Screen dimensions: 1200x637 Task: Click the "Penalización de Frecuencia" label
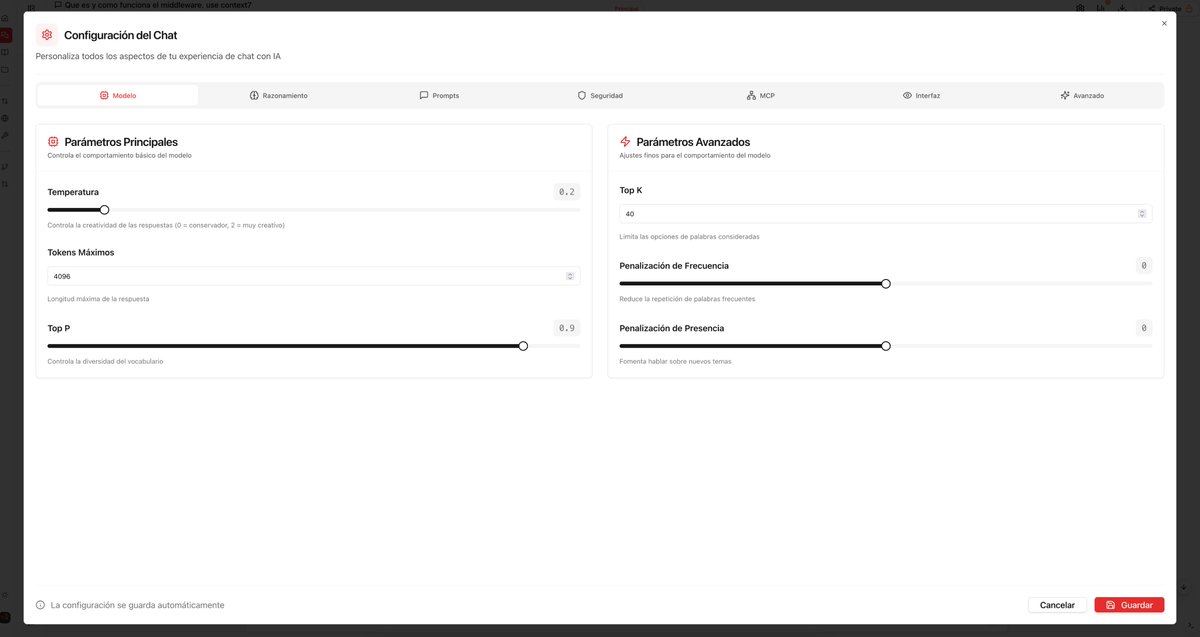[x=674, y=266]
